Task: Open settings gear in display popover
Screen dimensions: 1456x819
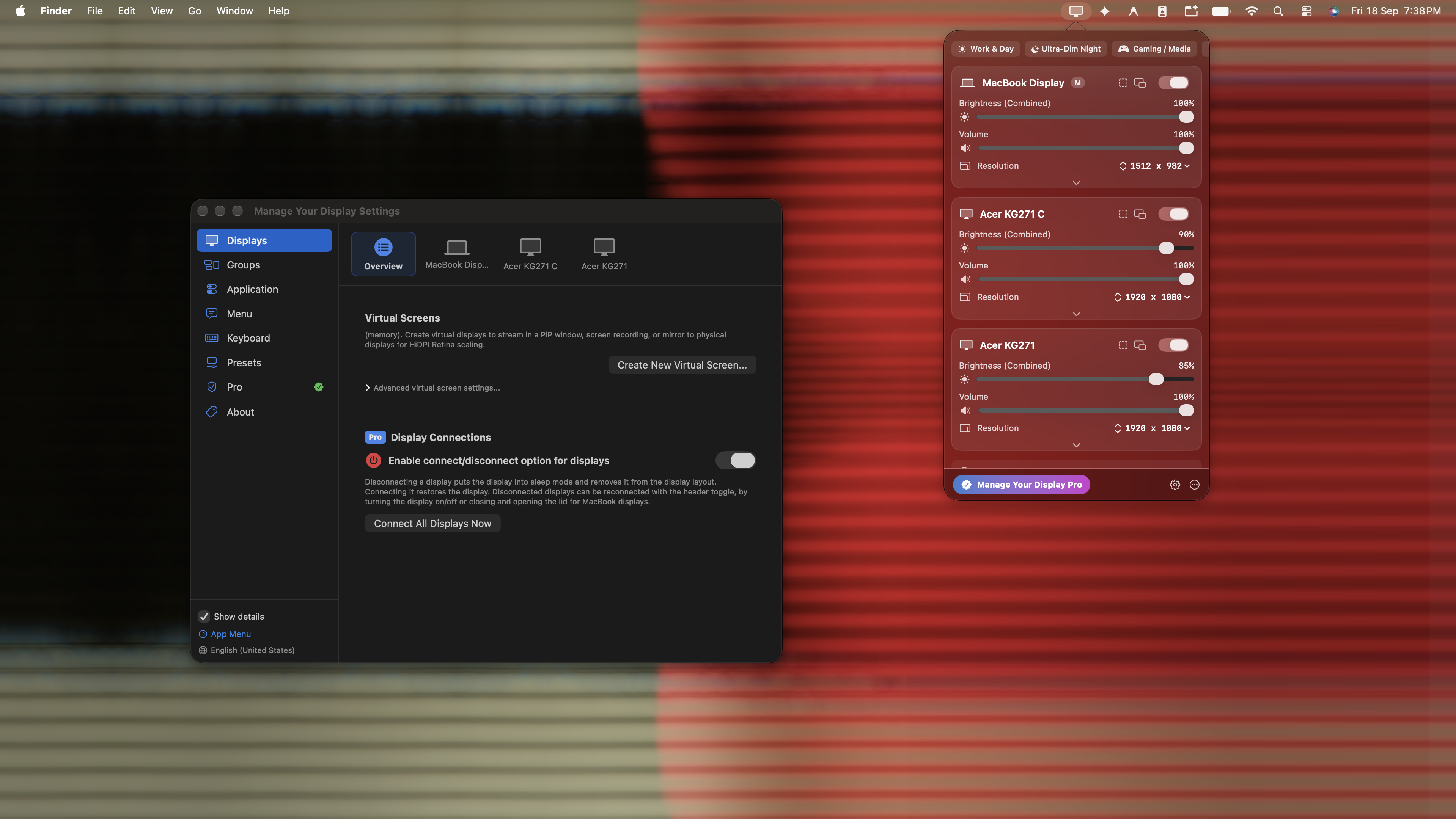Action: coord(1175,485)
